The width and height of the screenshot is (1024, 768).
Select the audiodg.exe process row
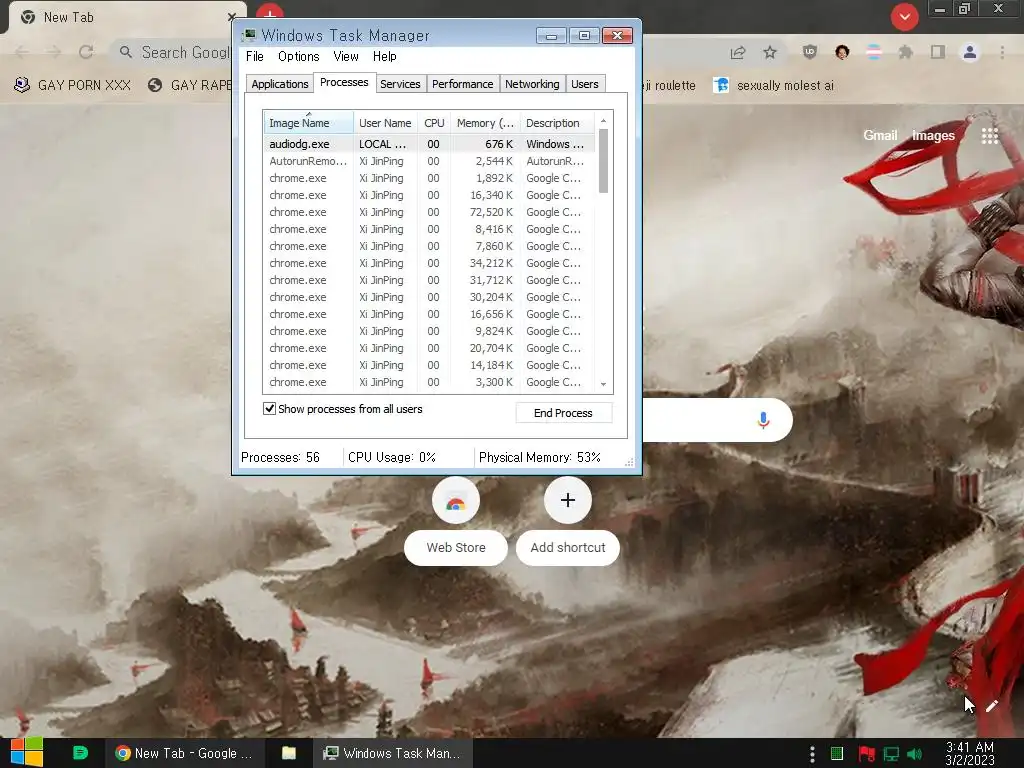point(429,144)
